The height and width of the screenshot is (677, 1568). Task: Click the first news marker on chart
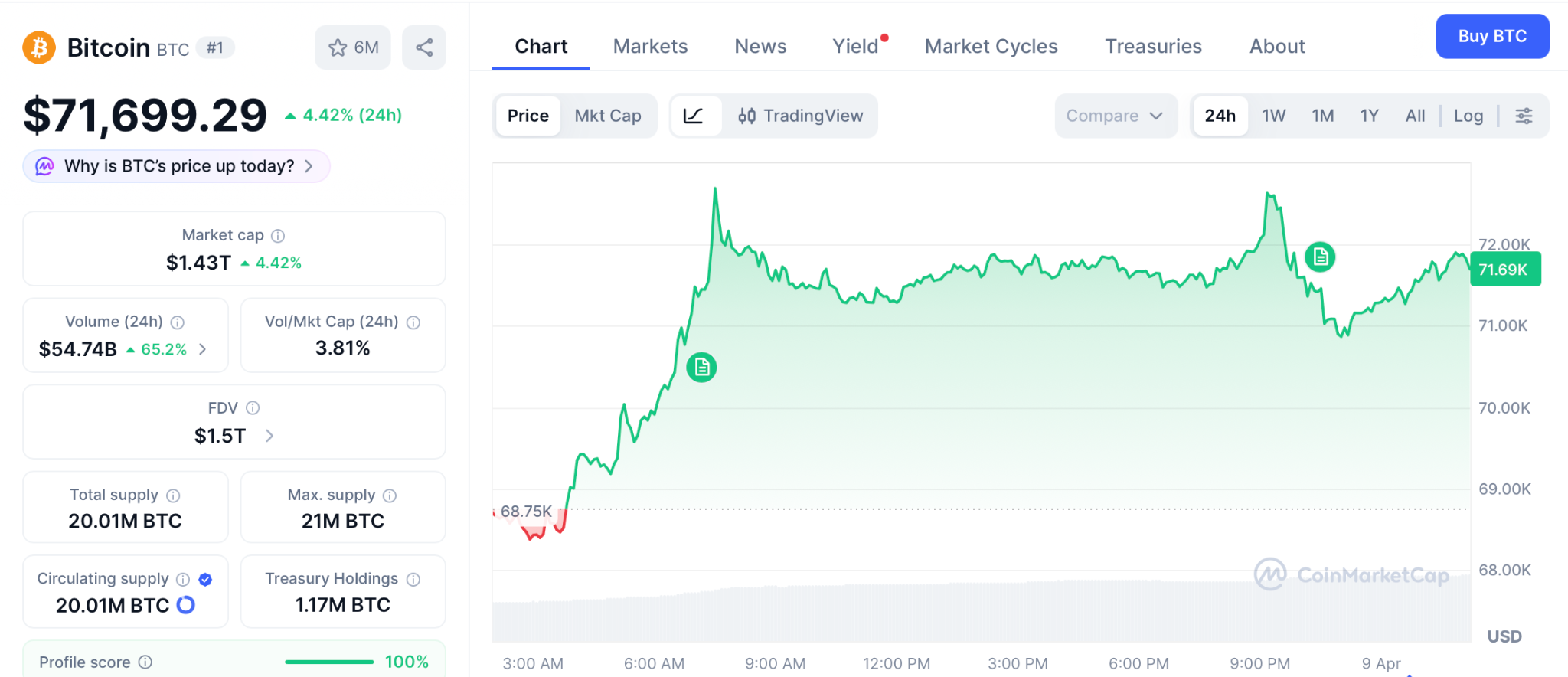tap(701, 368)
